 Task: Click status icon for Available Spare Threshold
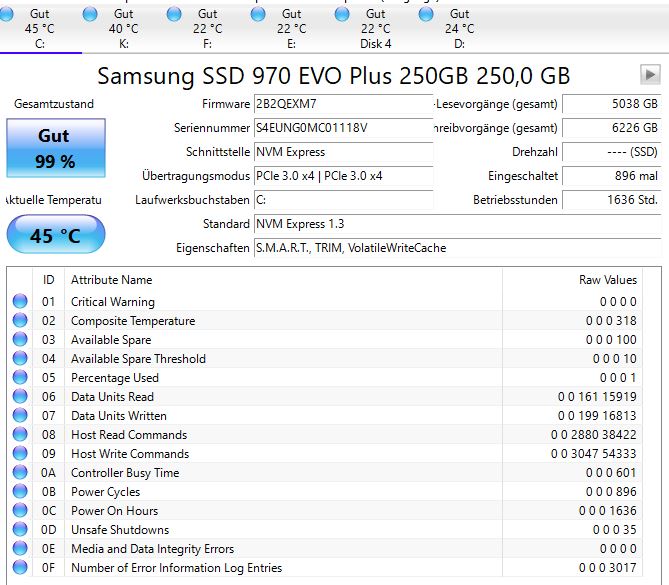click(20, 358)
